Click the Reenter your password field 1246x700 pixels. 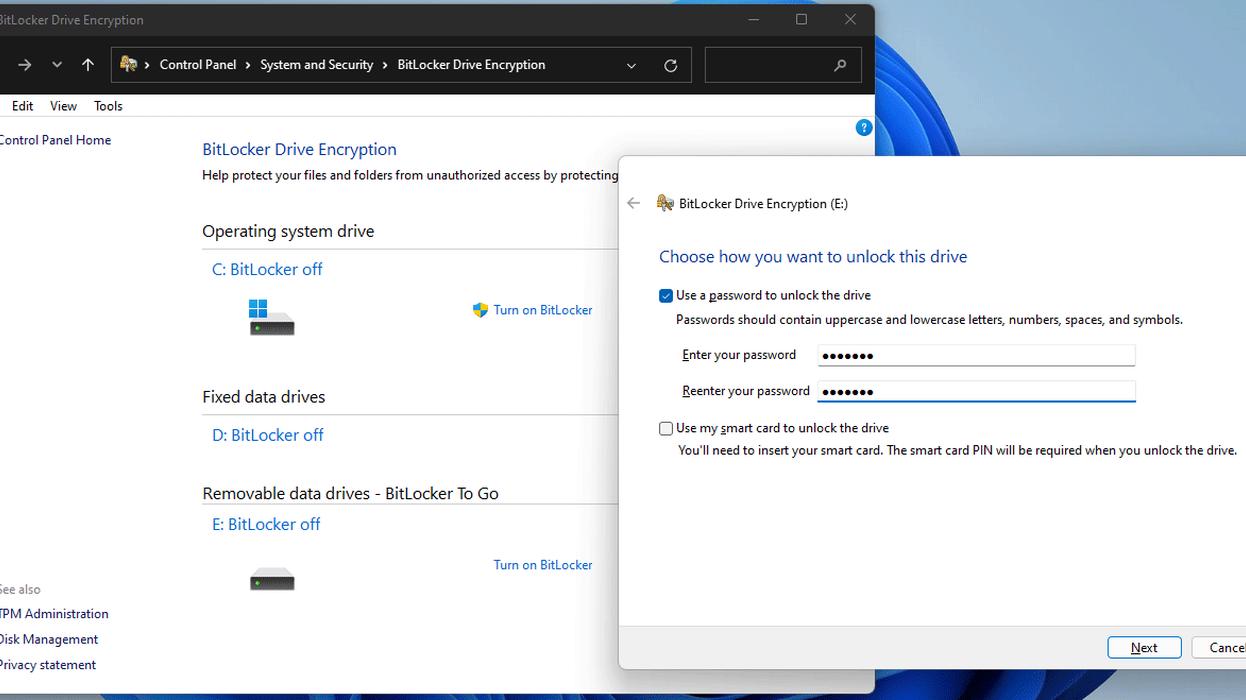(x=976, y=391)
